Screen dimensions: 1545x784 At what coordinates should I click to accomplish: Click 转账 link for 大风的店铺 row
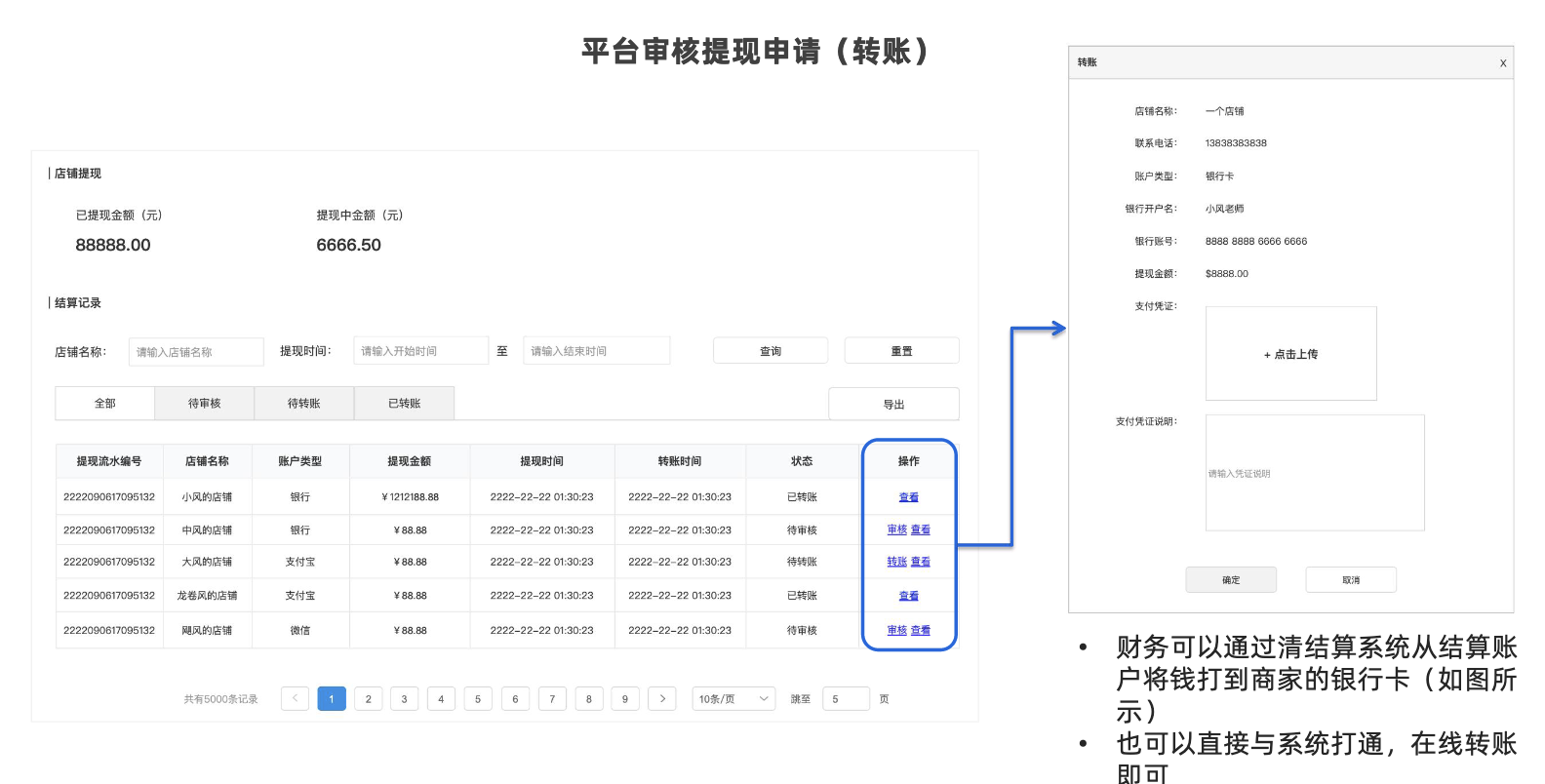897,562
